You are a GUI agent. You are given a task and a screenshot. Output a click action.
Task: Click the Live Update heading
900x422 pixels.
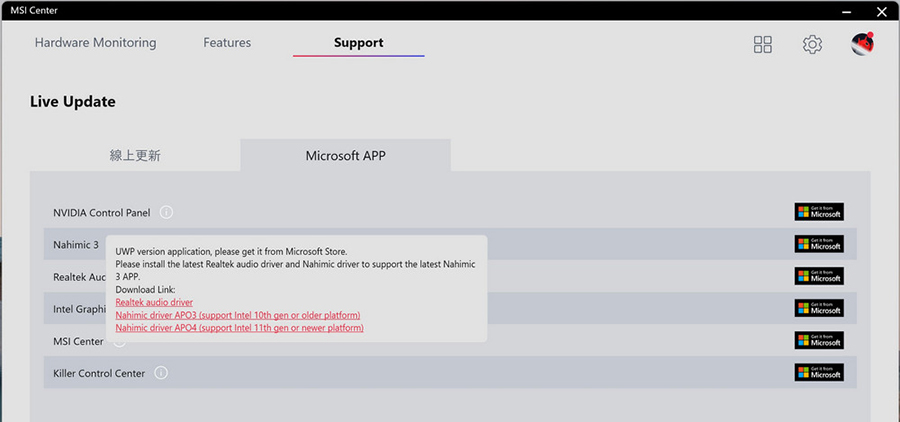pyautogui.click(x=73, y=102)
